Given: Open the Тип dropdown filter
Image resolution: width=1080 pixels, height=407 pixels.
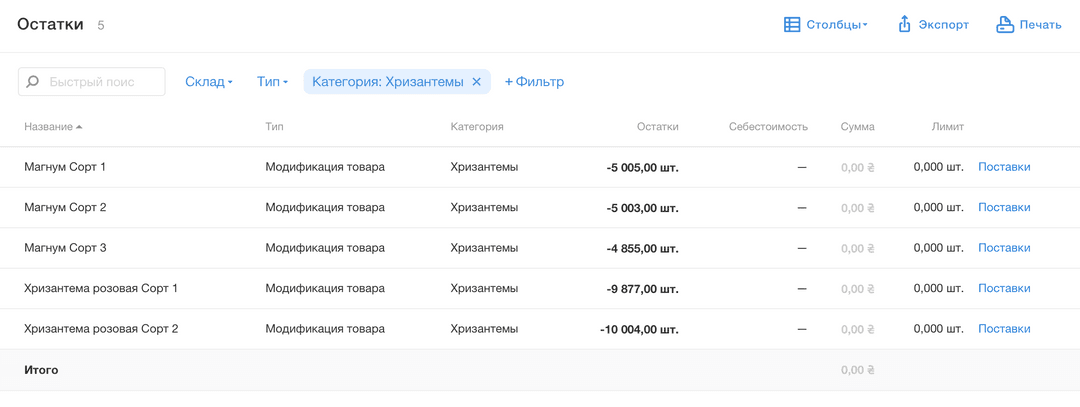Looking at the screenshot, I should [272, 82].
